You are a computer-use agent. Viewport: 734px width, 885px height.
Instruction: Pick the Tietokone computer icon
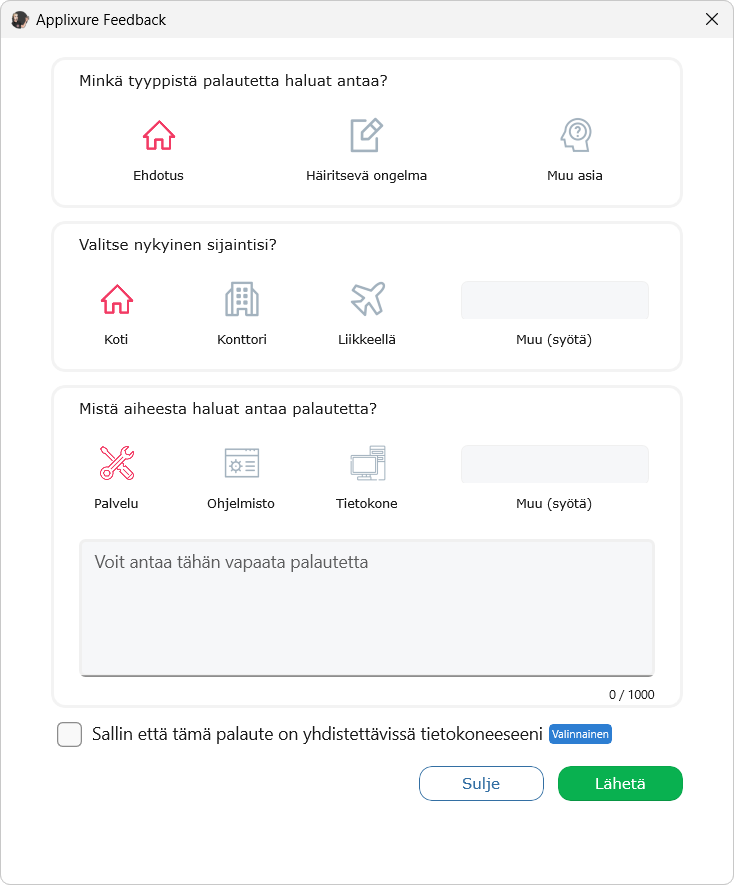pos(367,462)
